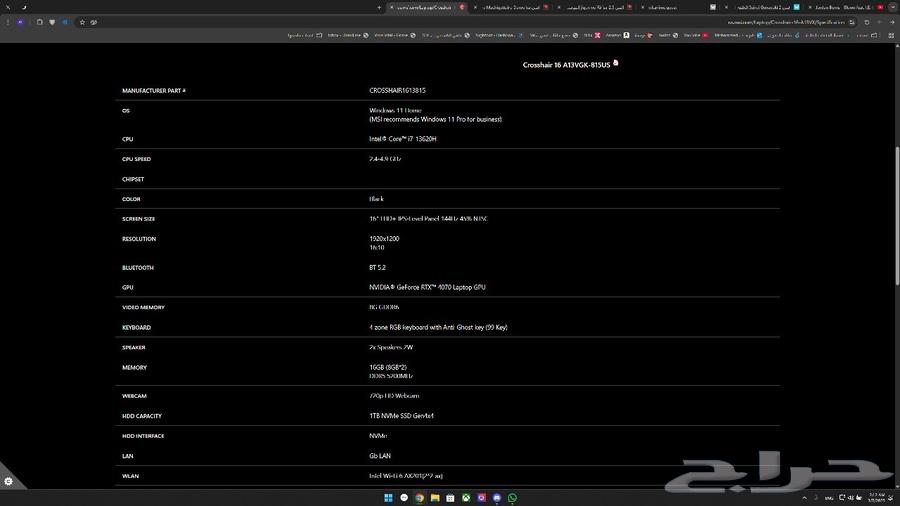
Task: Open Discord from the taskbar
Action: pos(497,497)
